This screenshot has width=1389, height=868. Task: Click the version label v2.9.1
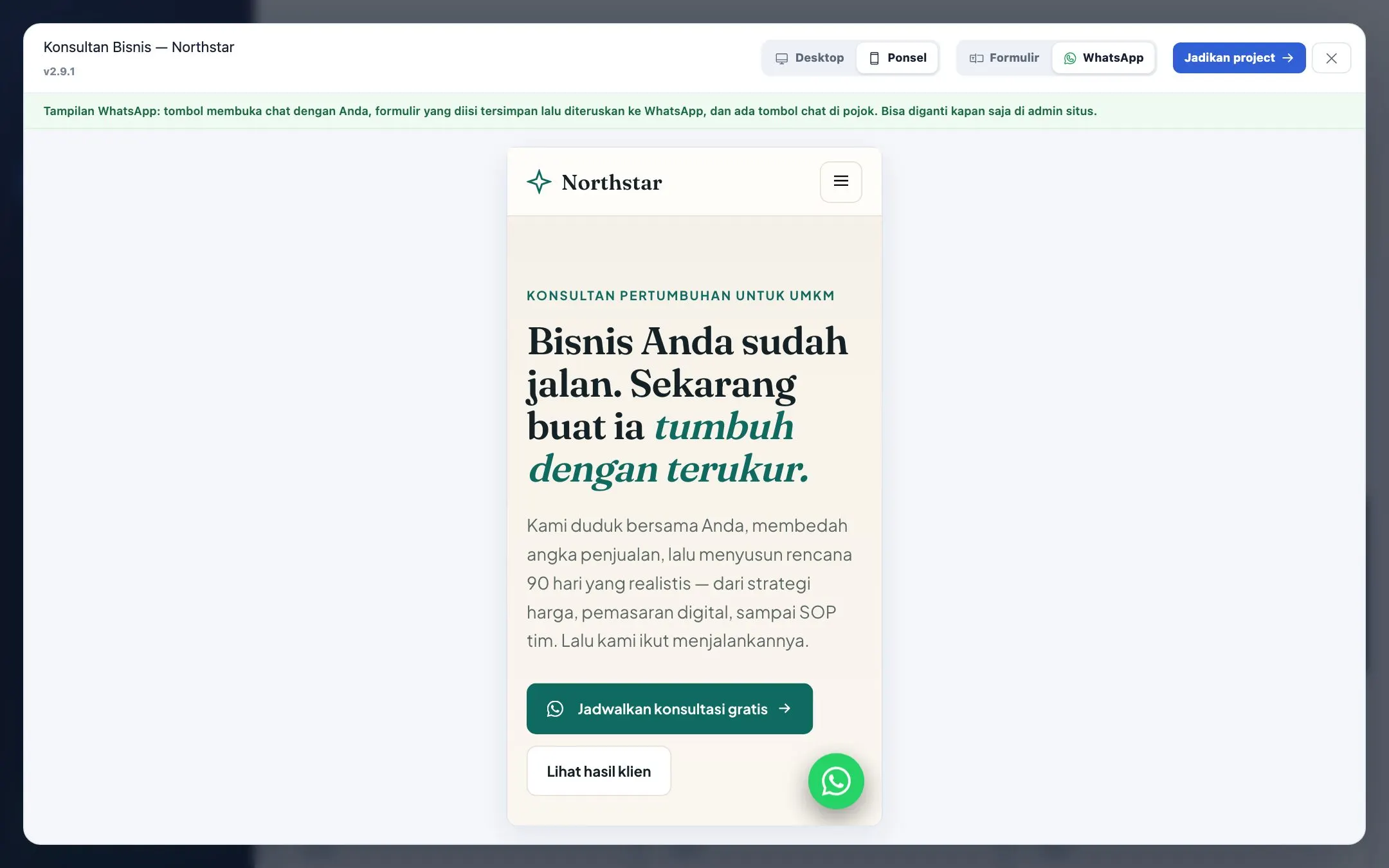click(59, 71)
